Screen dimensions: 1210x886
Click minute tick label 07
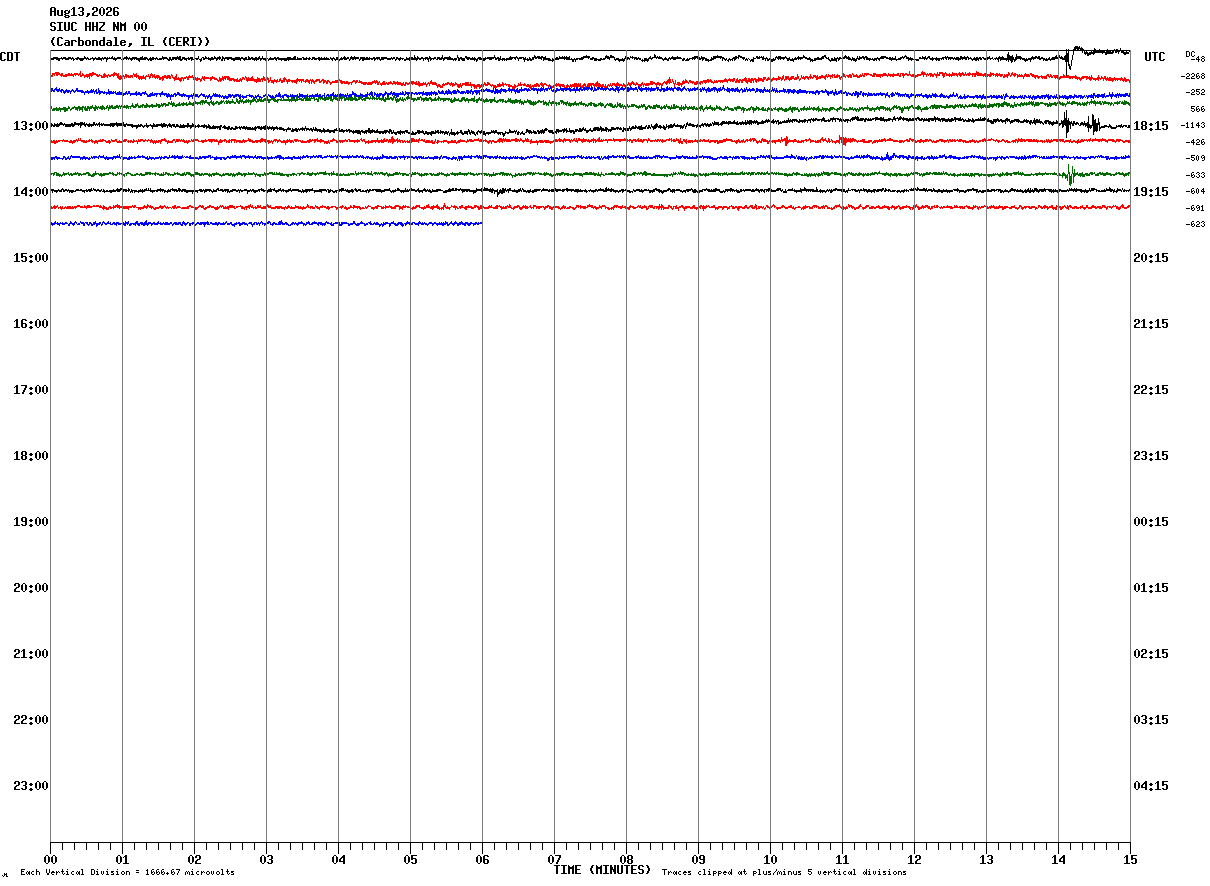tap(554, 860)
